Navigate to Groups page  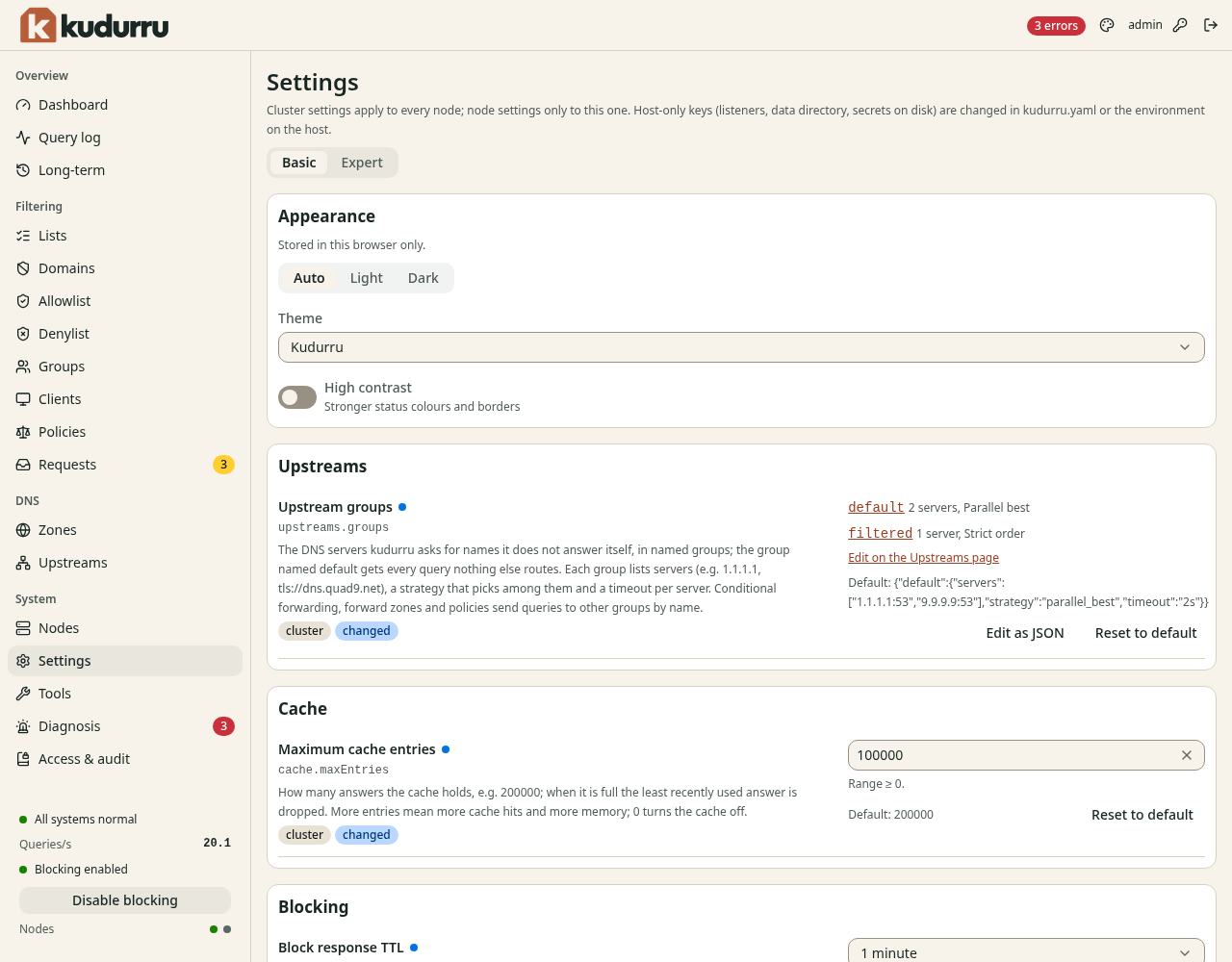(x=125, y=367)
